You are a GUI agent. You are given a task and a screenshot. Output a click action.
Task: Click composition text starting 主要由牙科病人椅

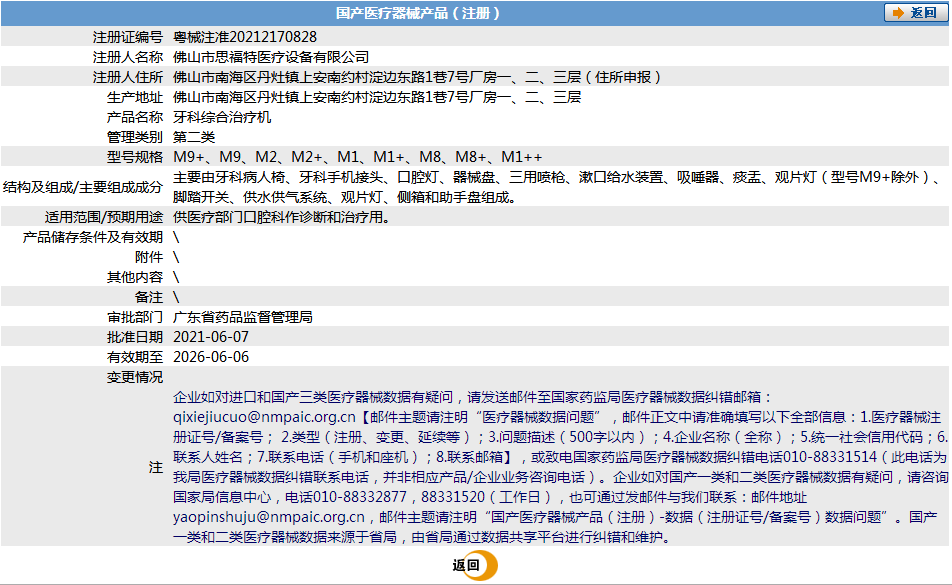tap(556, 177)
